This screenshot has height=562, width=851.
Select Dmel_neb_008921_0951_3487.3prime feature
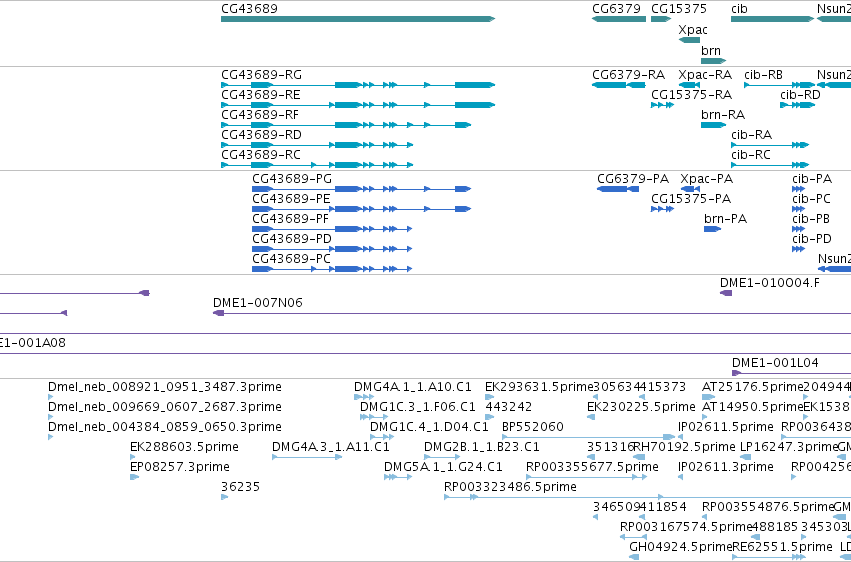(165, 387)
